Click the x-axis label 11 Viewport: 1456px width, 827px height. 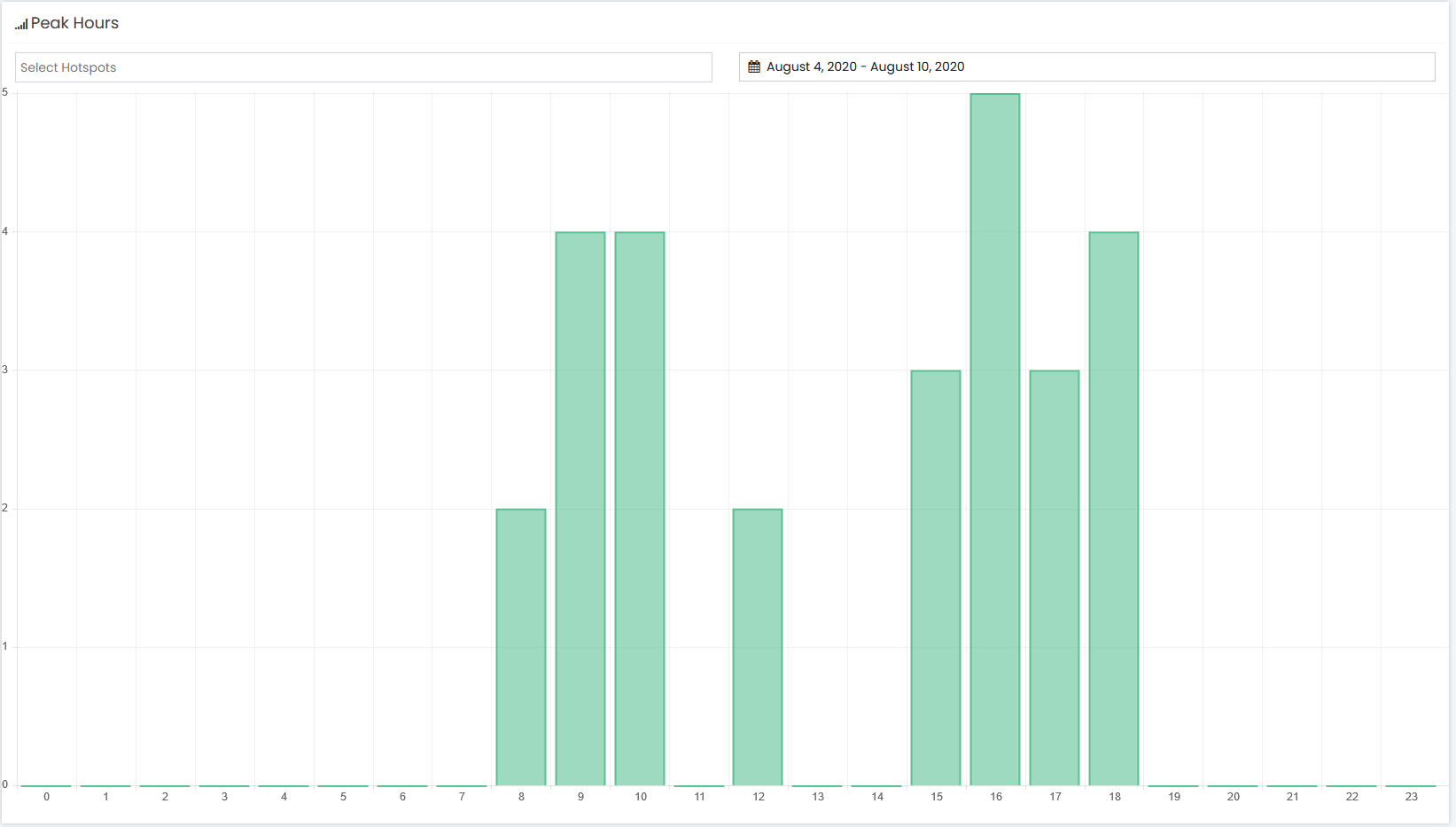coord(699,797)
